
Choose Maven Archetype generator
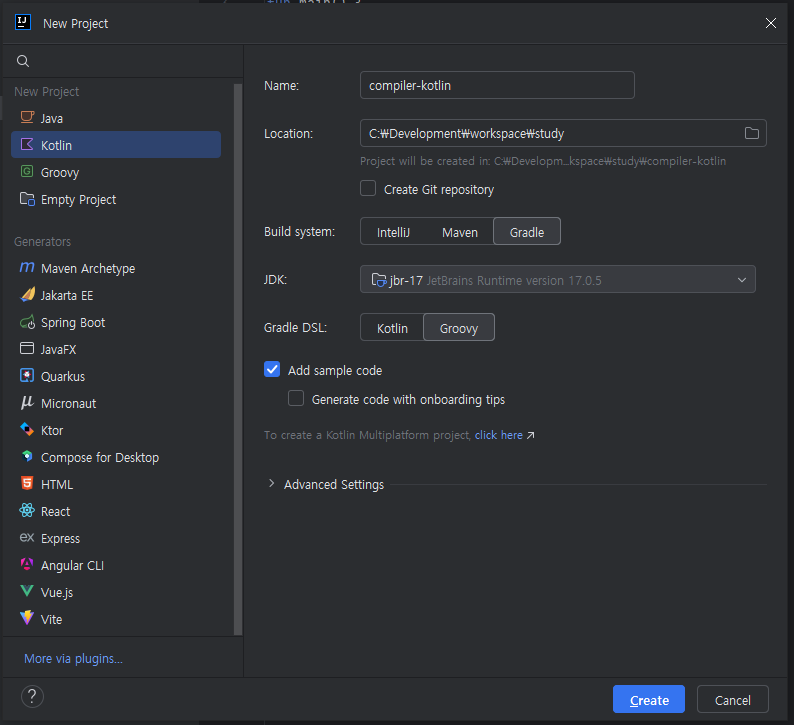coord(115,268)
